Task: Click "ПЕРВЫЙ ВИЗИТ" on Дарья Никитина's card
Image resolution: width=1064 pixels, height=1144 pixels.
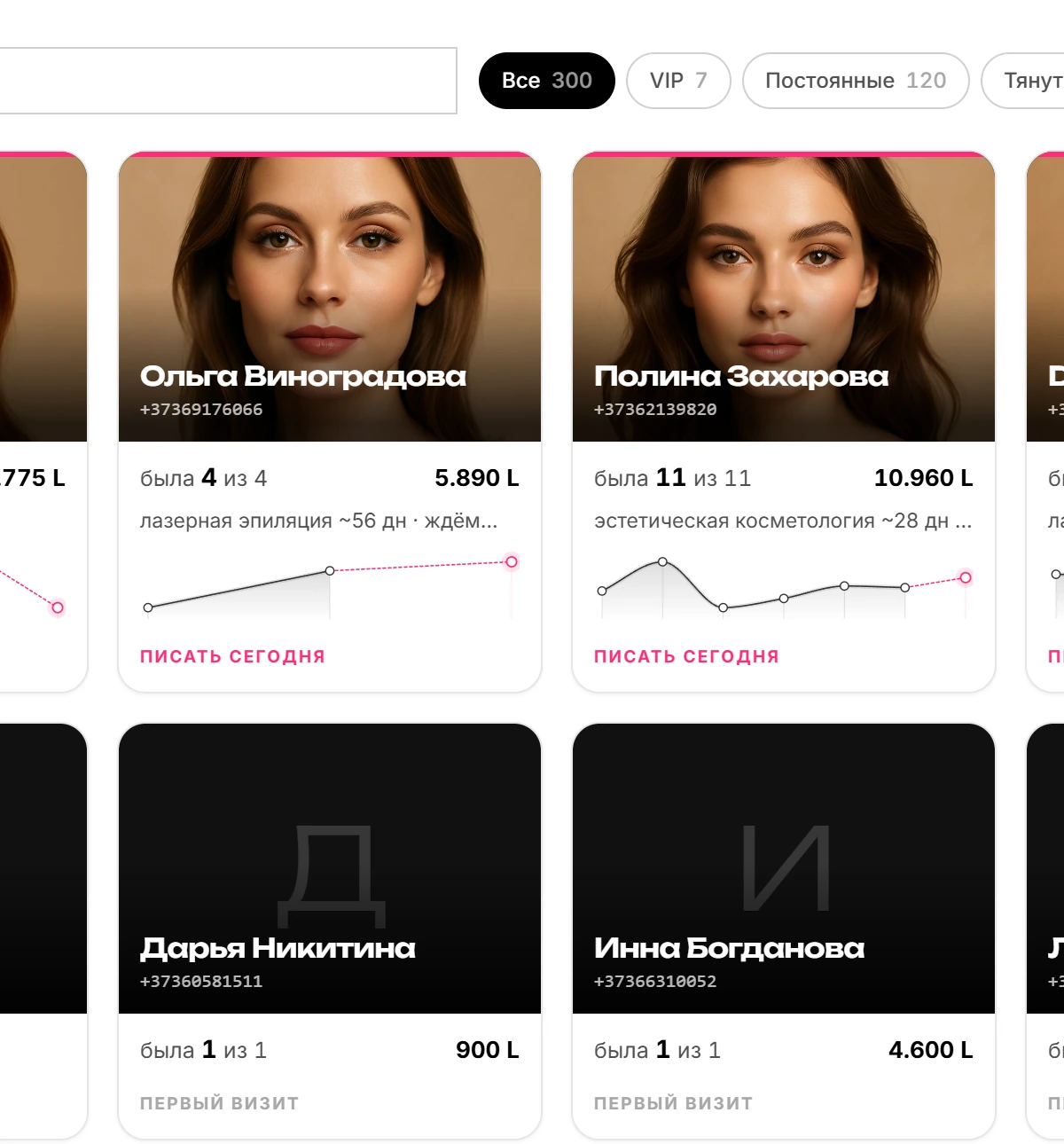Action: click(x=219, y=1103)
